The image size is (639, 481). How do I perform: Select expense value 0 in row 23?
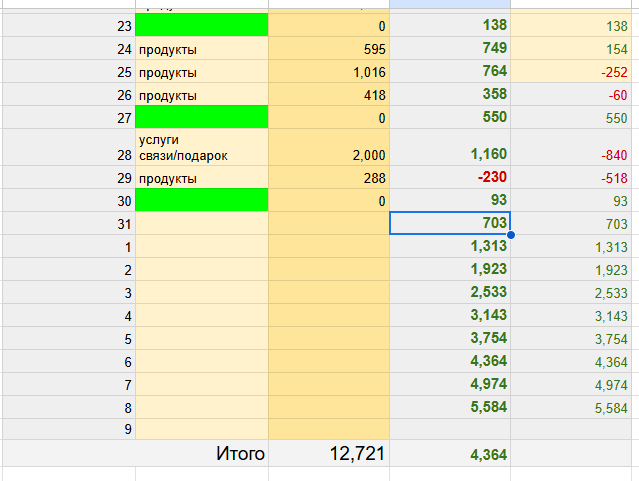328,25
